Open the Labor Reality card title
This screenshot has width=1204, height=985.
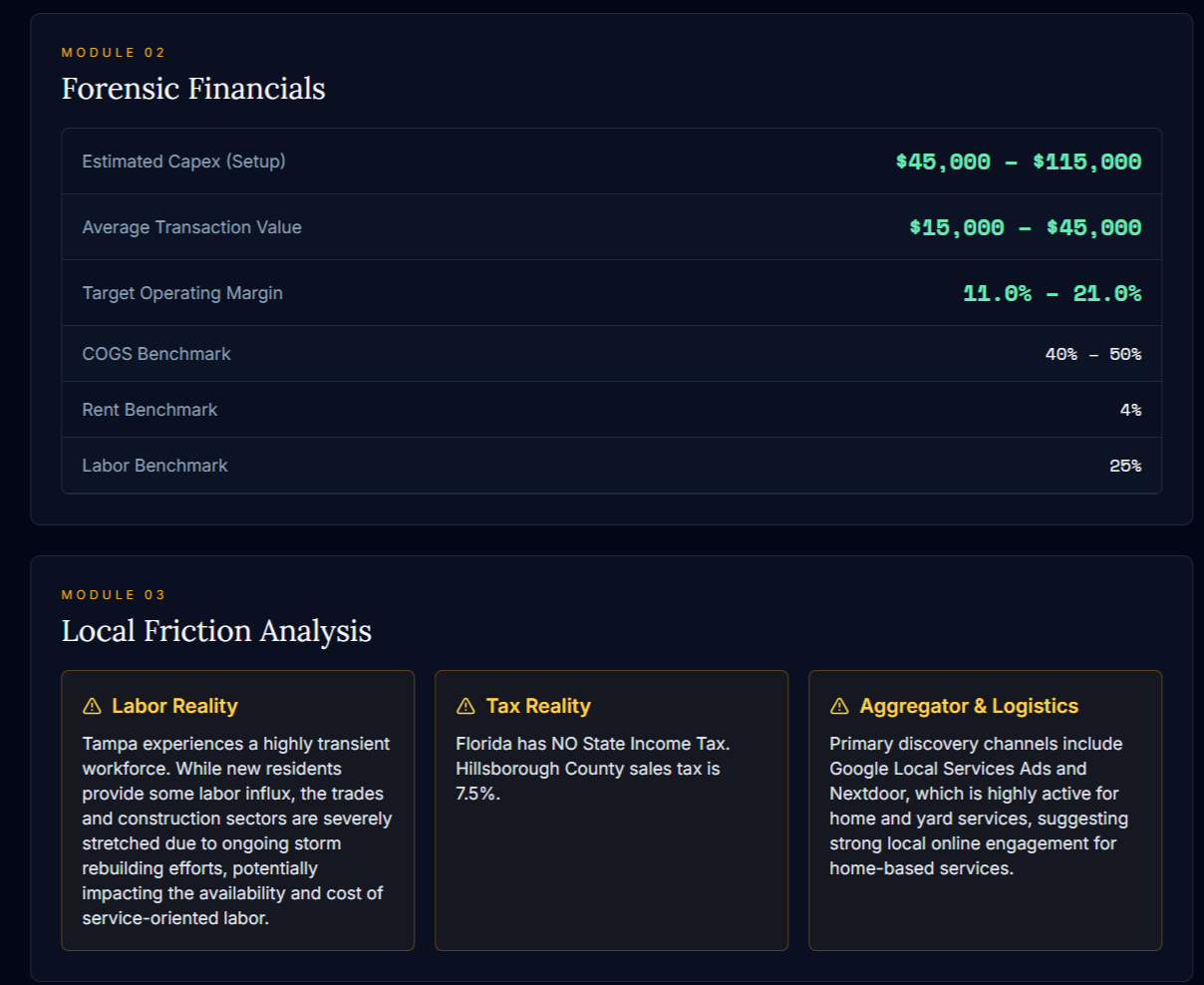[174, 706]
